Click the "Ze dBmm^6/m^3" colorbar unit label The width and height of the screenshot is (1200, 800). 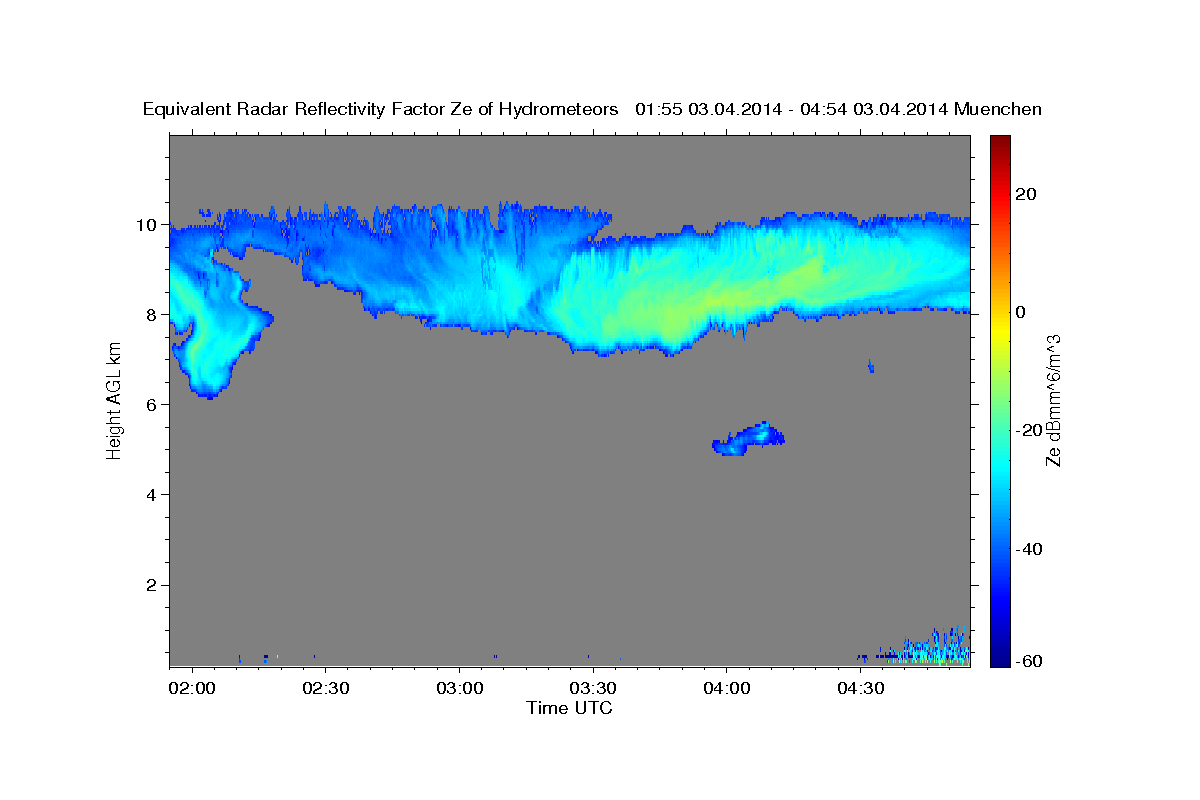tap(1053, 400)
